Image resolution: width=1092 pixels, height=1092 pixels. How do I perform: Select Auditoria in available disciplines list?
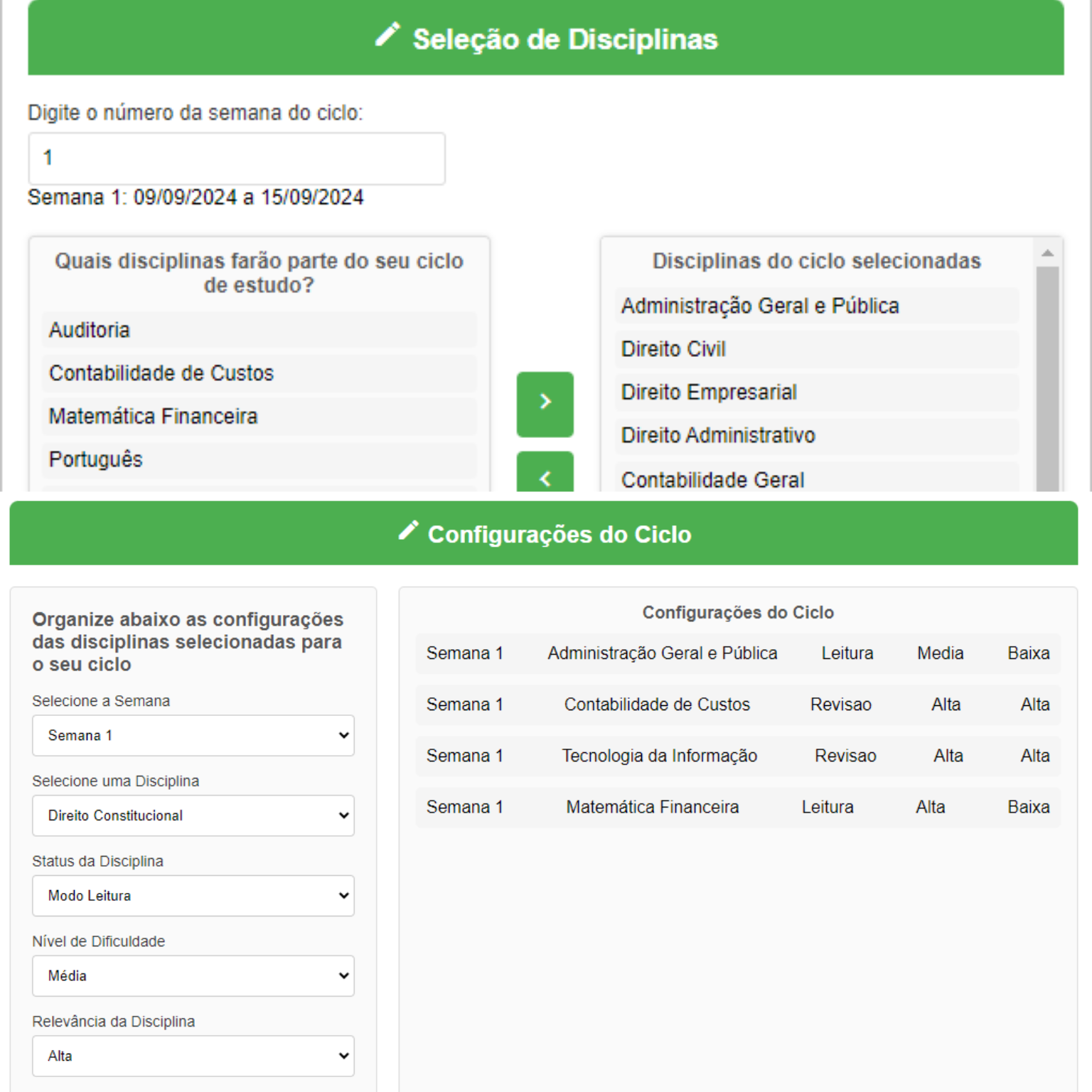coord(259,330)
